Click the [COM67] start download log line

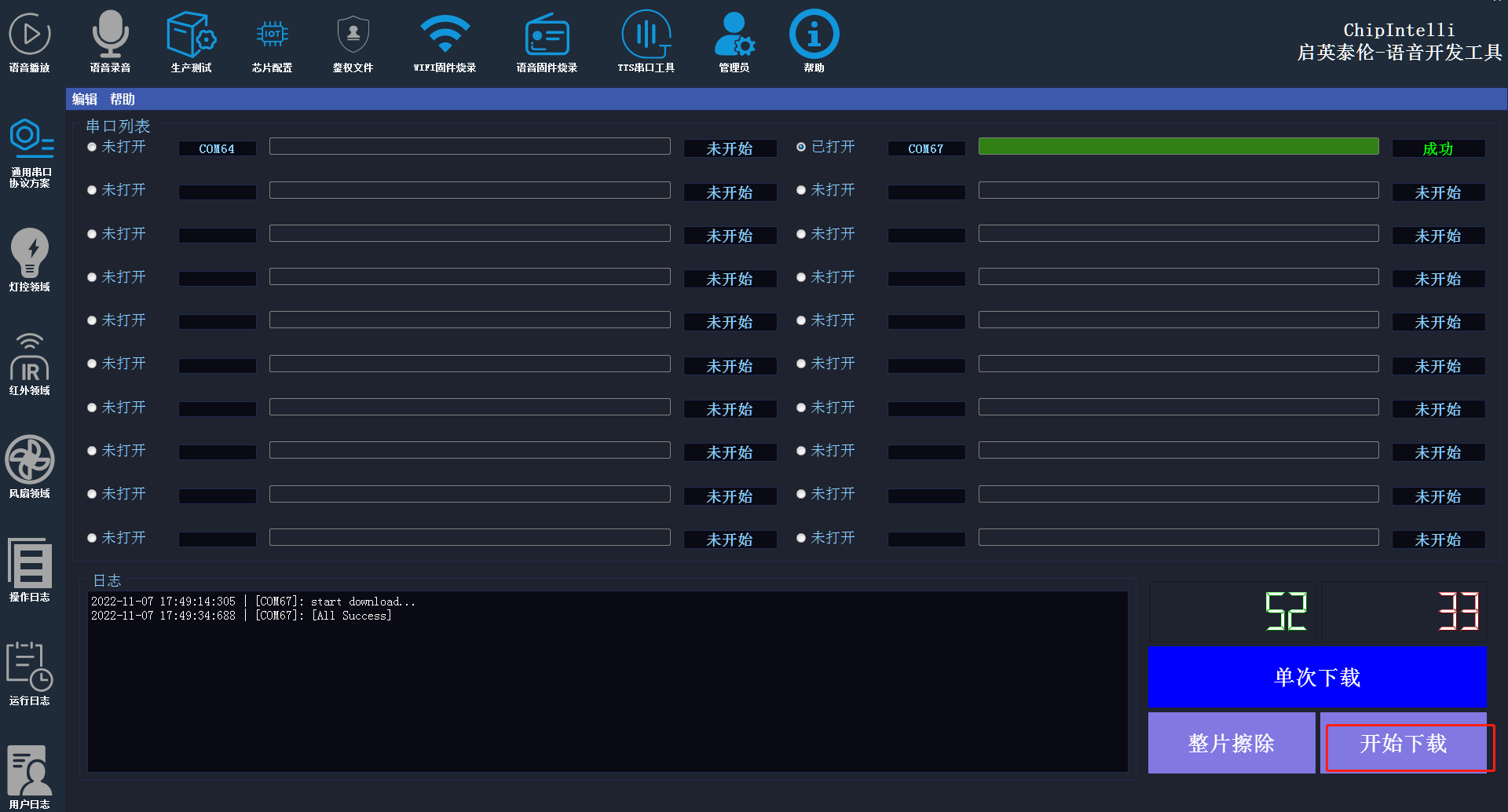(253, 602)
